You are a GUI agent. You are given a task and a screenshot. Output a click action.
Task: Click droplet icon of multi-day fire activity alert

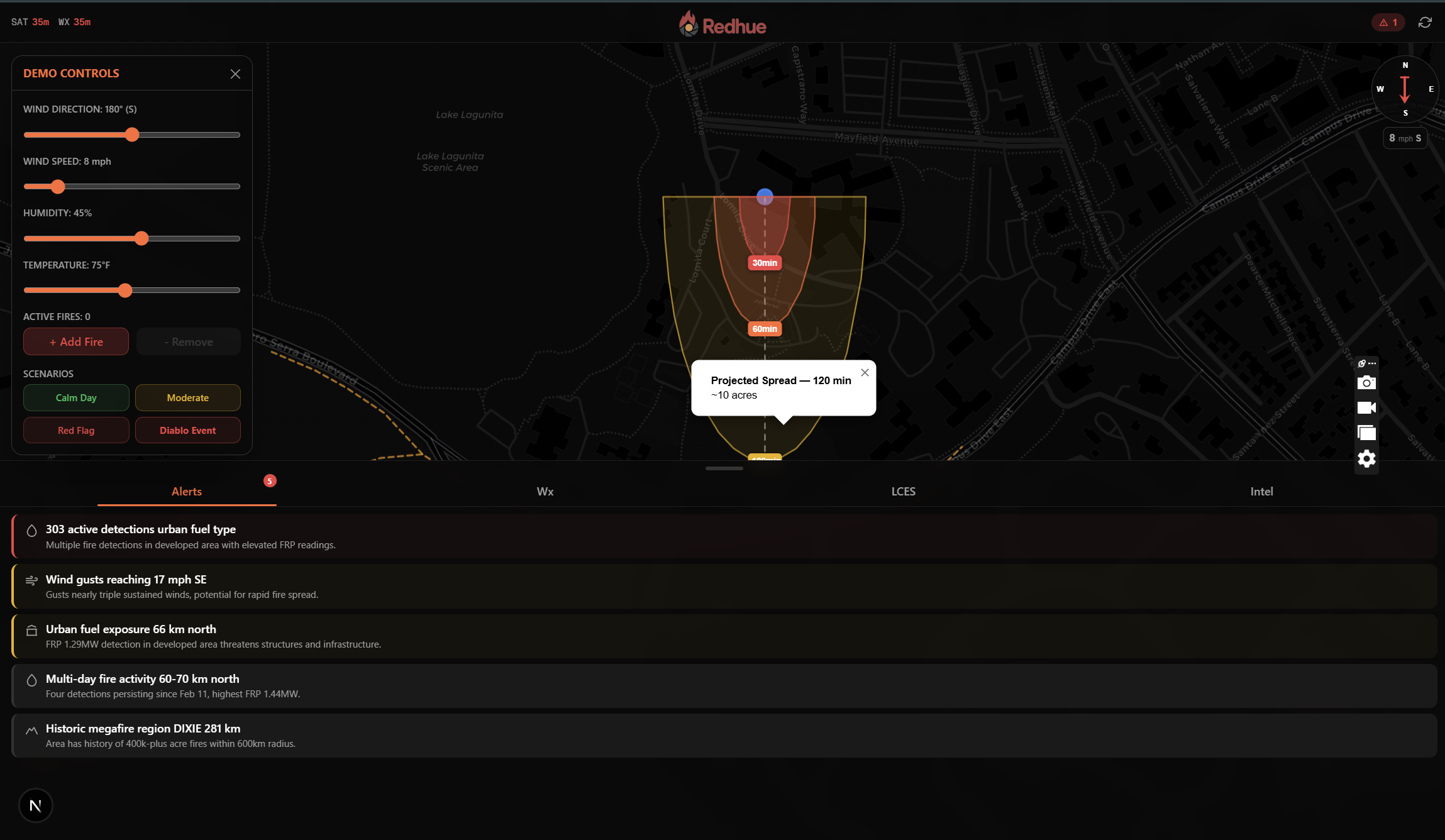(31, 680)
